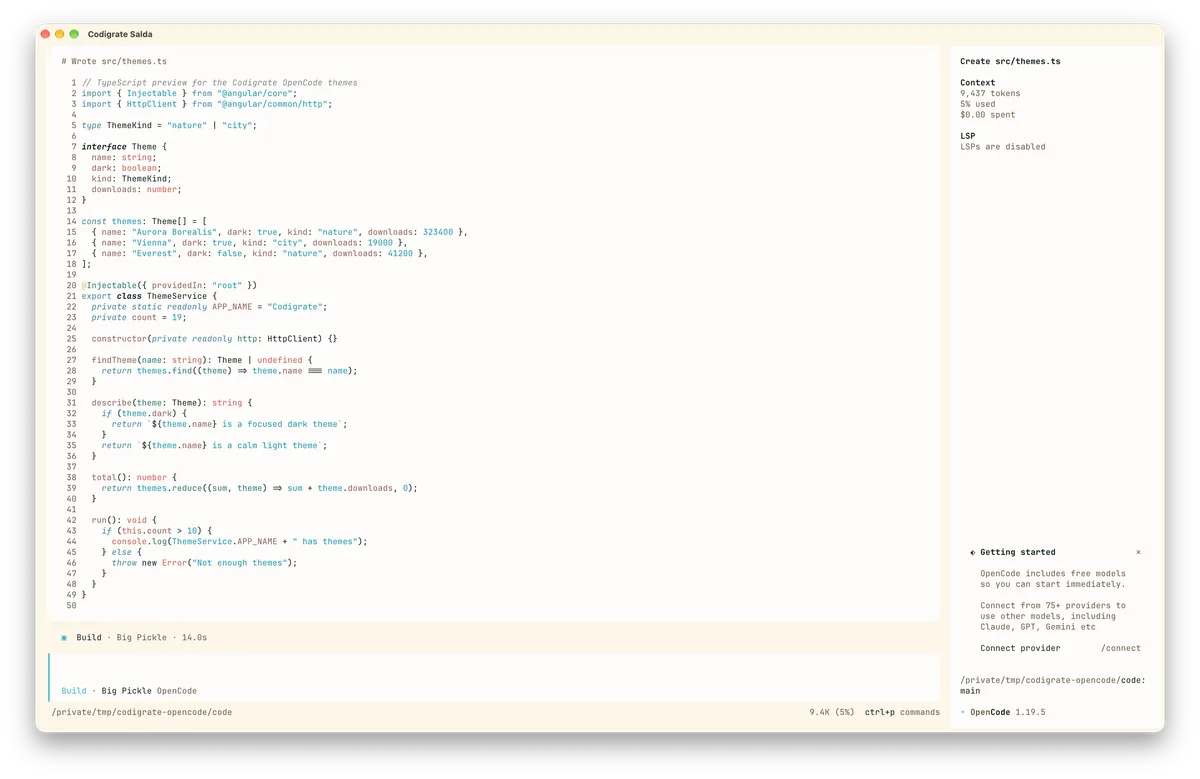The image size is (1200, 779).
Task: Click the "Vienna" theme entry line
Action: (x=249, y=242)
